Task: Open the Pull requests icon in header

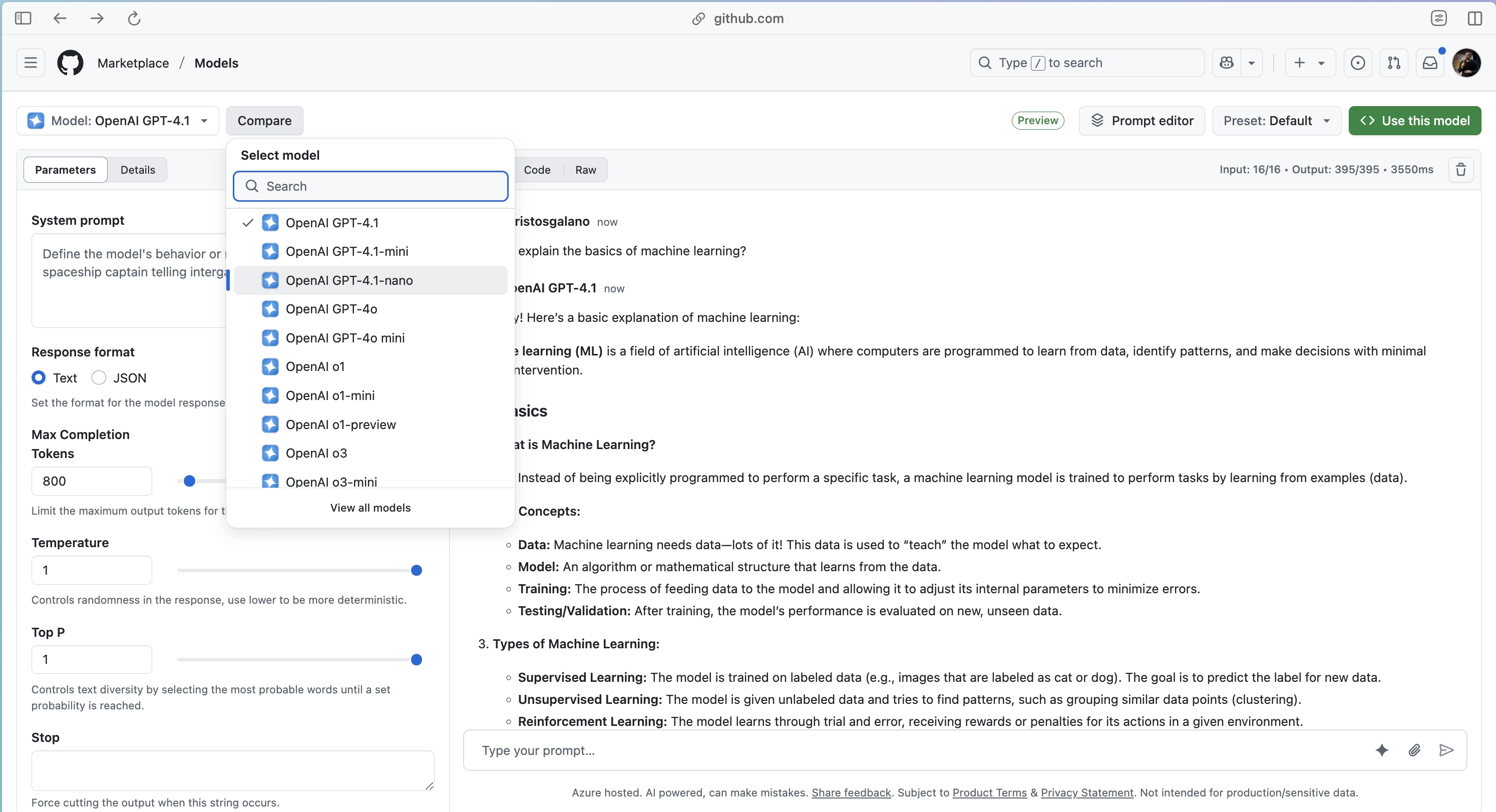Action: [1394, 63]
